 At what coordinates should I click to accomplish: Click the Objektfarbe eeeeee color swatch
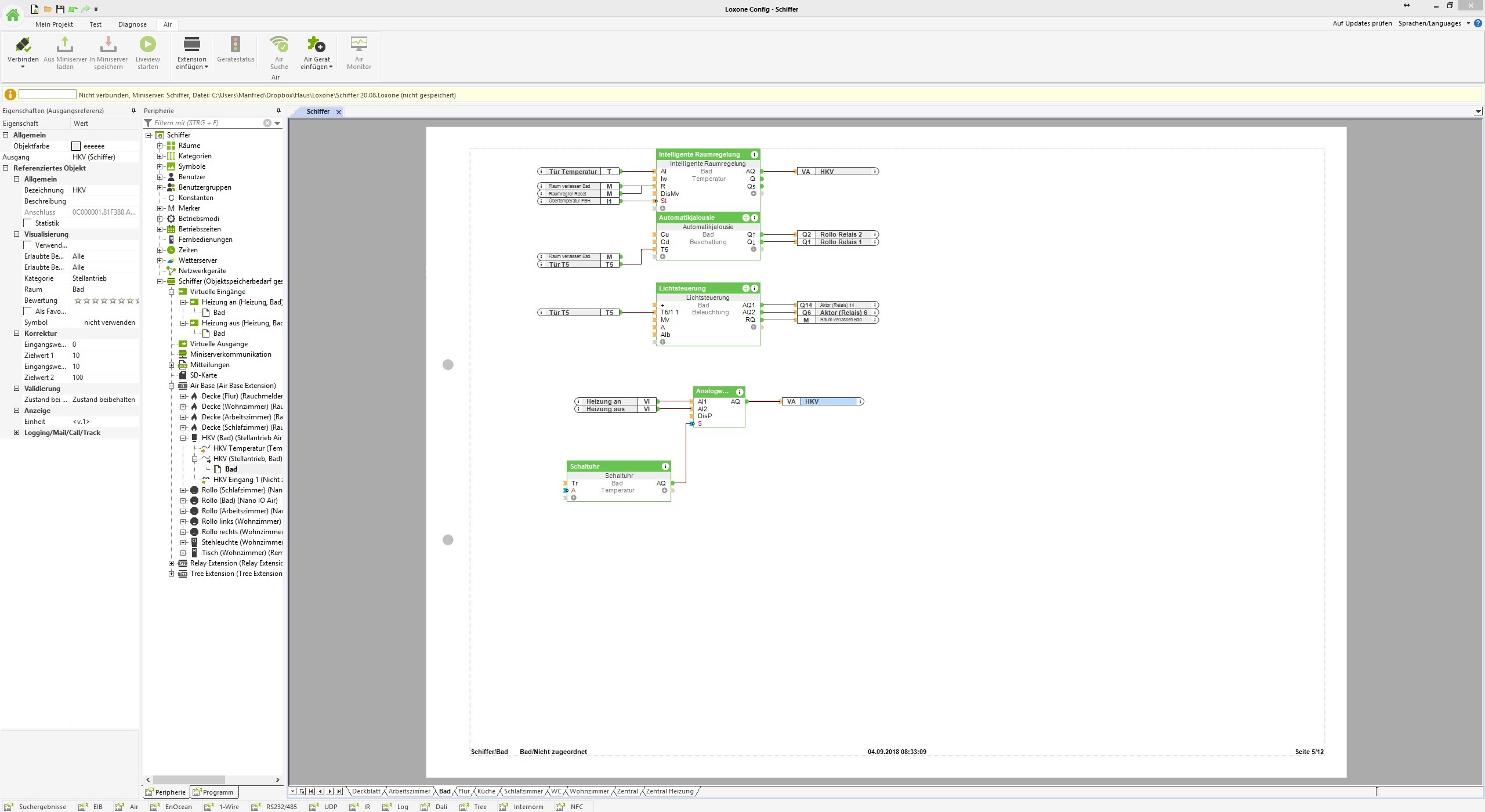click(x=76, y=146)
